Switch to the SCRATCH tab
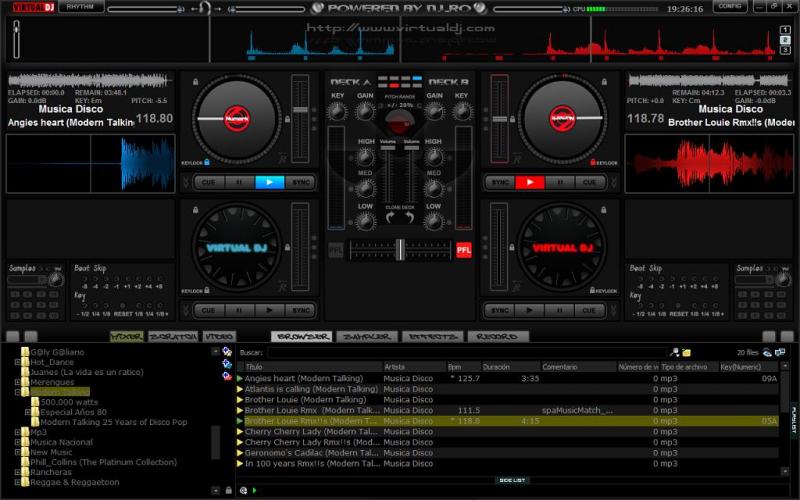Viewport: 800px width, 500px height. point(173,337)
